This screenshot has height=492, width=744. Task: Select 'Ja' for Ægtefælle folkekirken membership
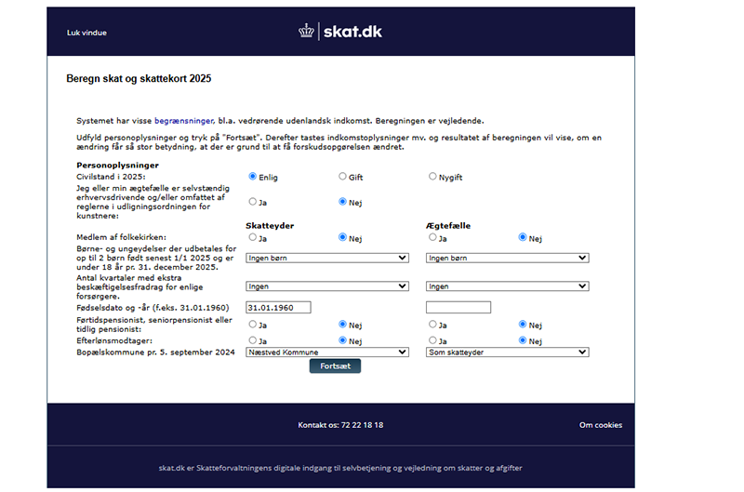pos(433,238)
